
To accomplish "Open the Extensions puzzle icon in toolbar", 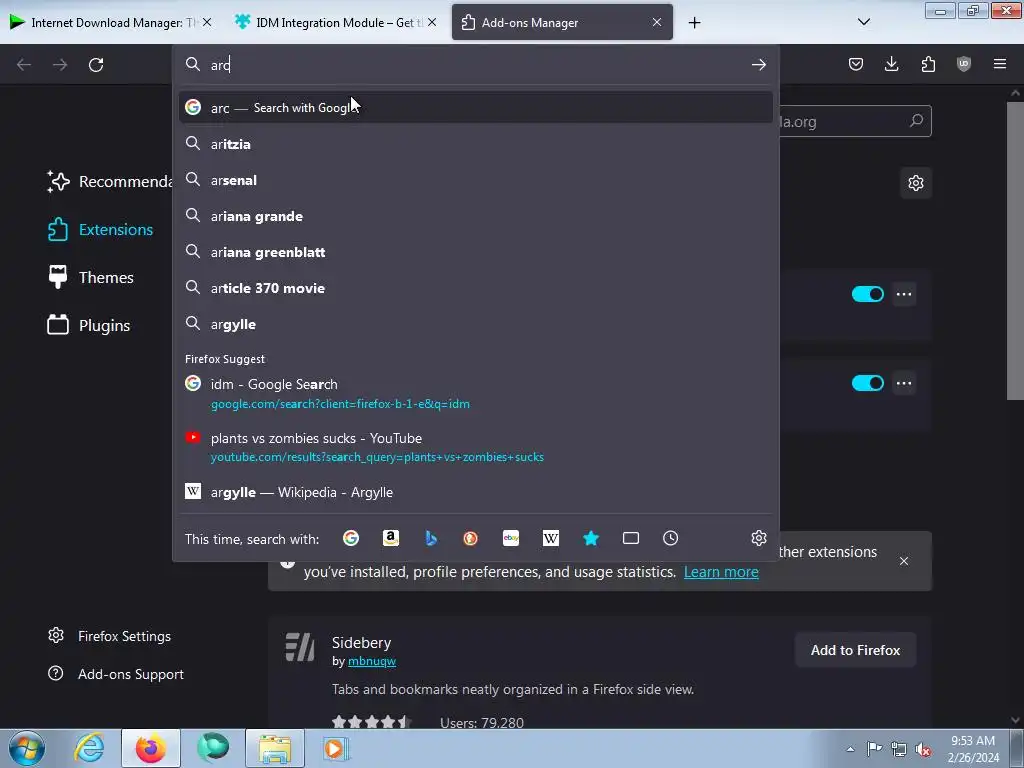I will click(x=928, y=64).
